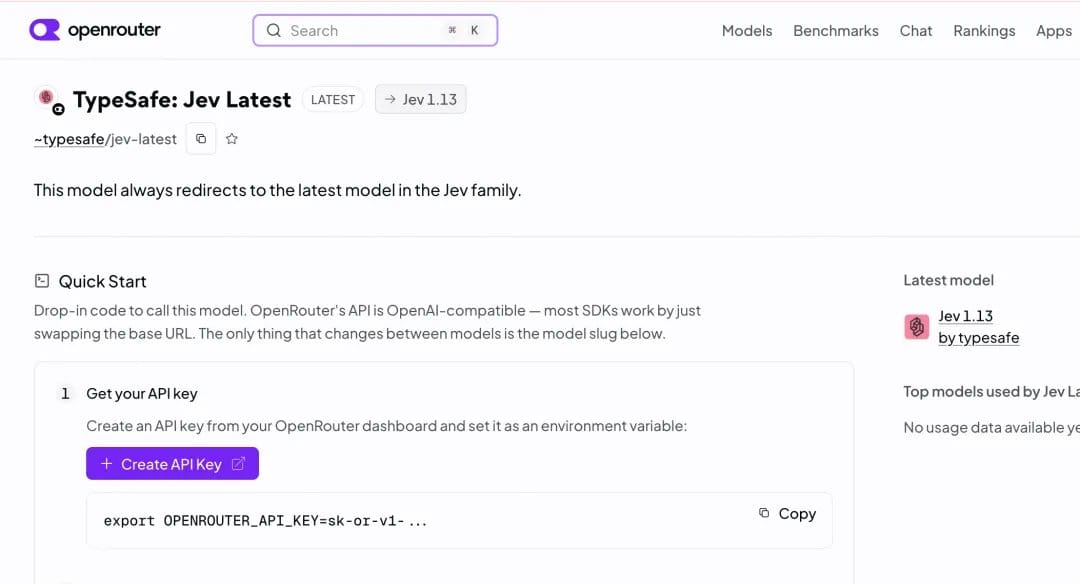This screenshot has height=584, width=1080.
Task: Open the Benchmarks navigation item
Action: [x=835, y=31]
